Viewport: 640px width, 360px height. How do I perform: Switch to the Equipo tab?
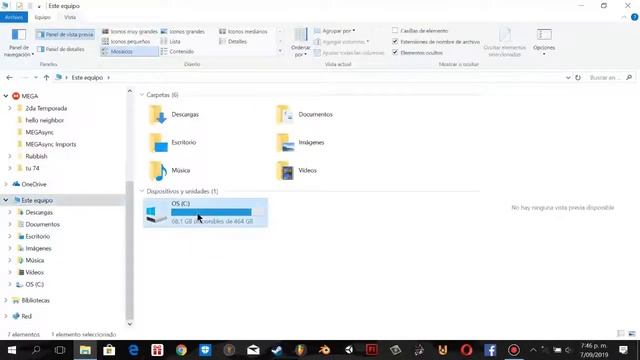click(x=42, y=17)
